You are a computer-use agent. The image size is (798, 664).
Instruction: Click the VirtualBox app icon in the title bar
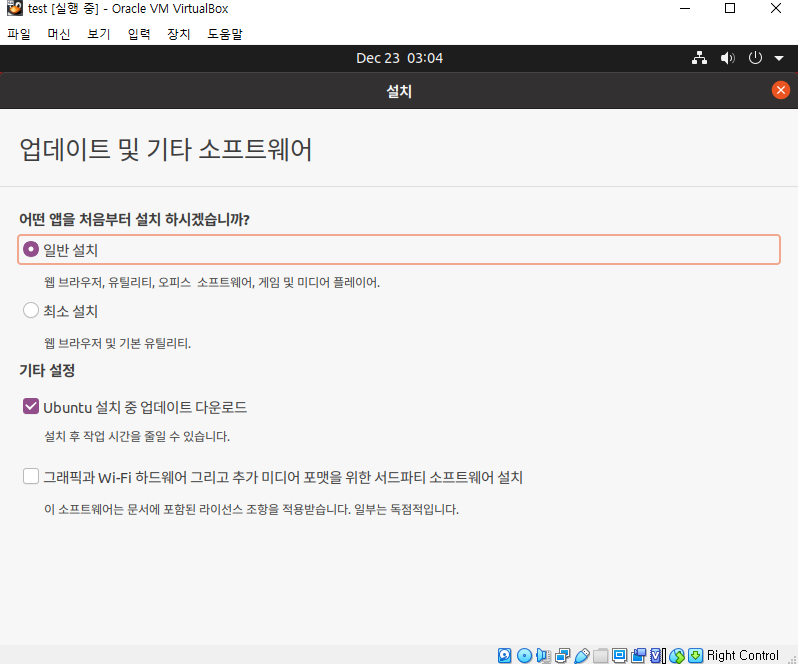(x=14, y=8)
